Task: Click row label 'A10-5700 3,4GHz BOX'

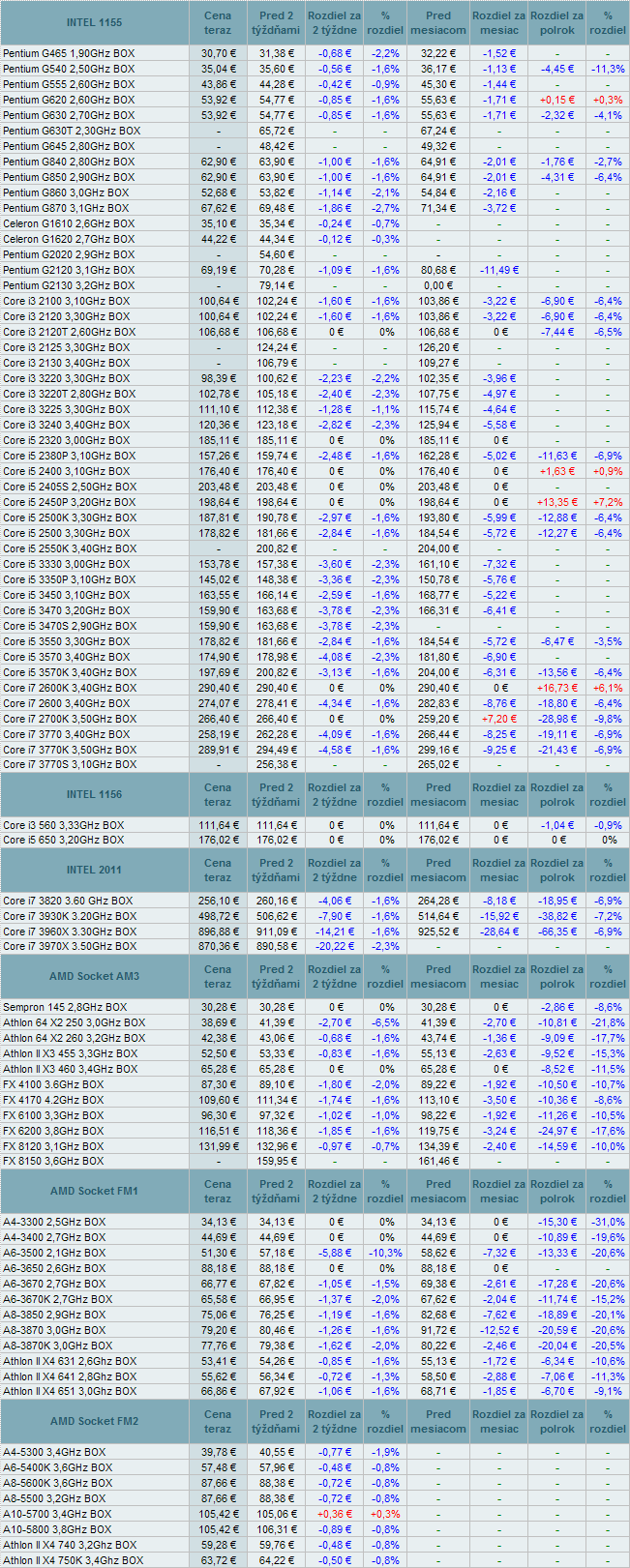Action: click(x=57, y=1514)
